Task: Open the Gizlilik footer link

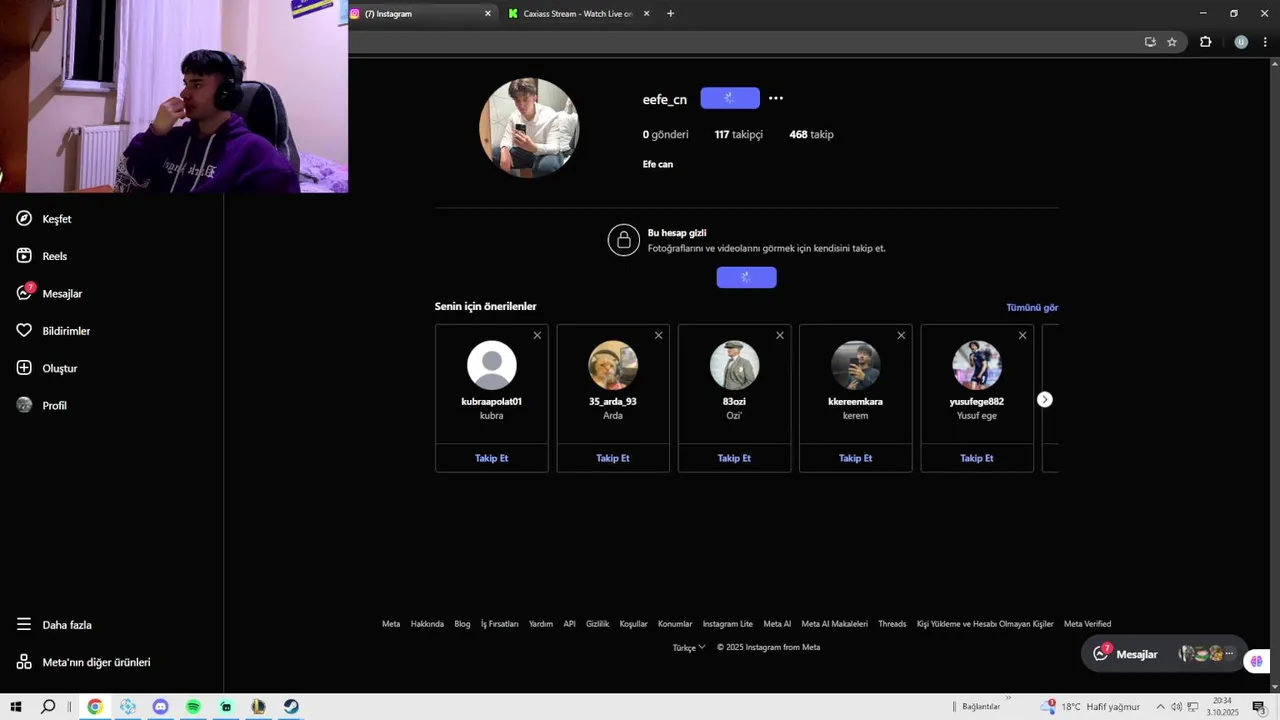Action: point(597,624)
